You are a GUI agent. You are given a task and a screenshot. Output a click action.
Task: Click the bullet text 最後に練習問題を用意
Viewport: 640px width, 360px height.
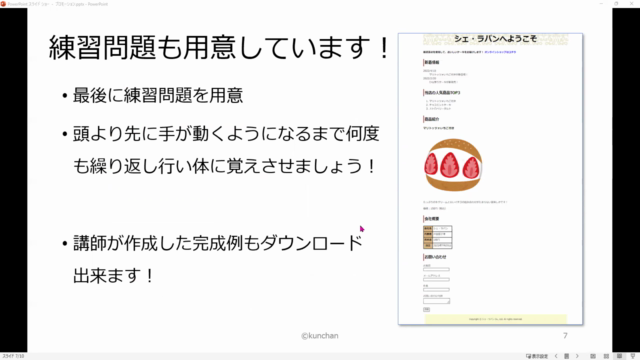[x=158, y=96]
